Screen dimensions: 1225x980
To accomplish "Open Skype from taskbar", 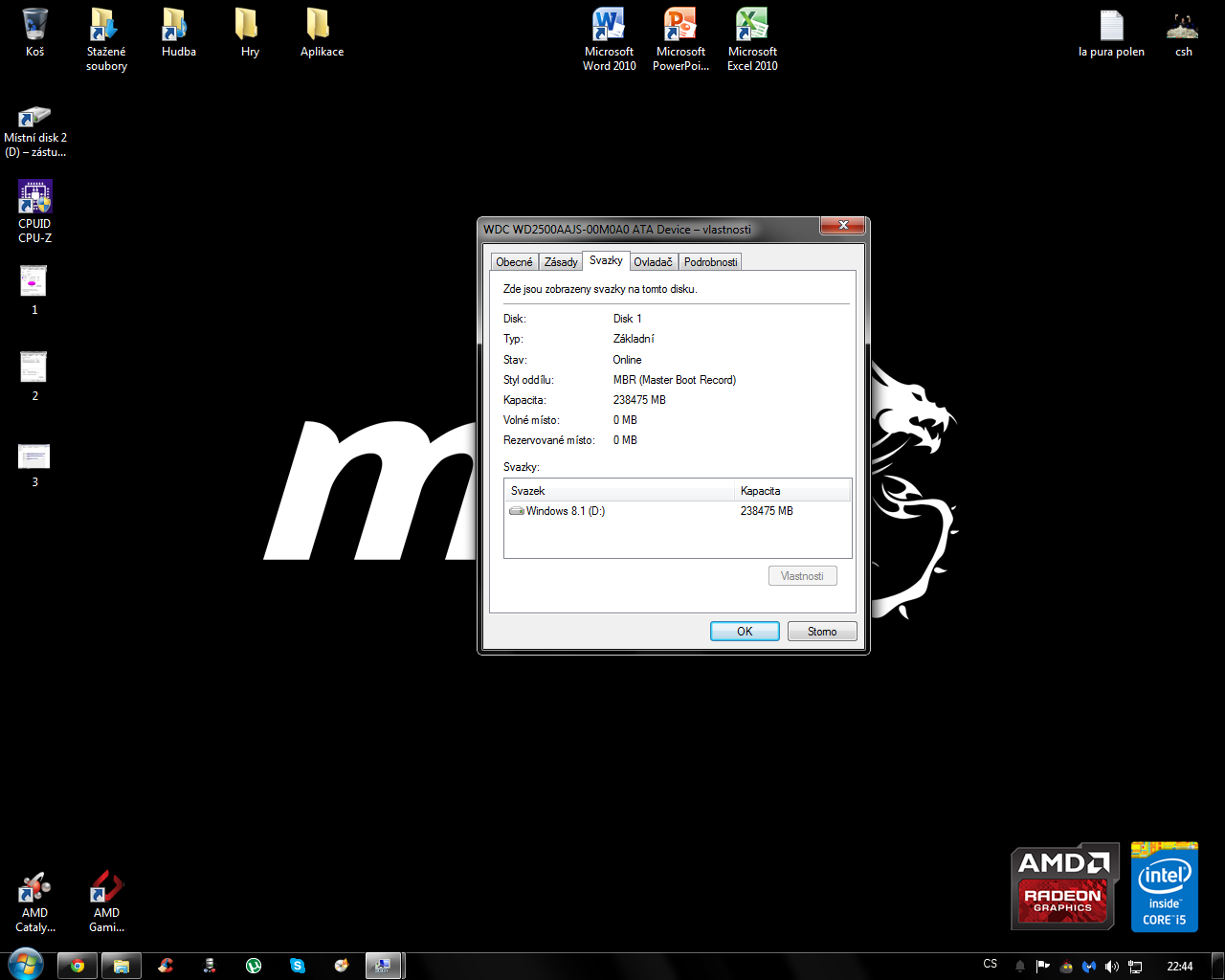I will [298, 966].
